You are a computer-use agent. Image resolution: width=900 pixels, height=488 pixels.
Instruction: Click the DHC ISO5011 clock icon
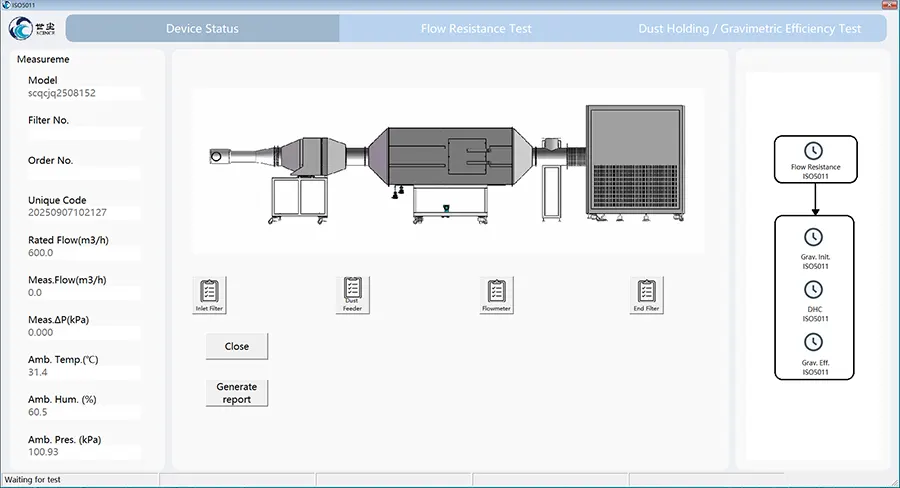tap(814, 289)
